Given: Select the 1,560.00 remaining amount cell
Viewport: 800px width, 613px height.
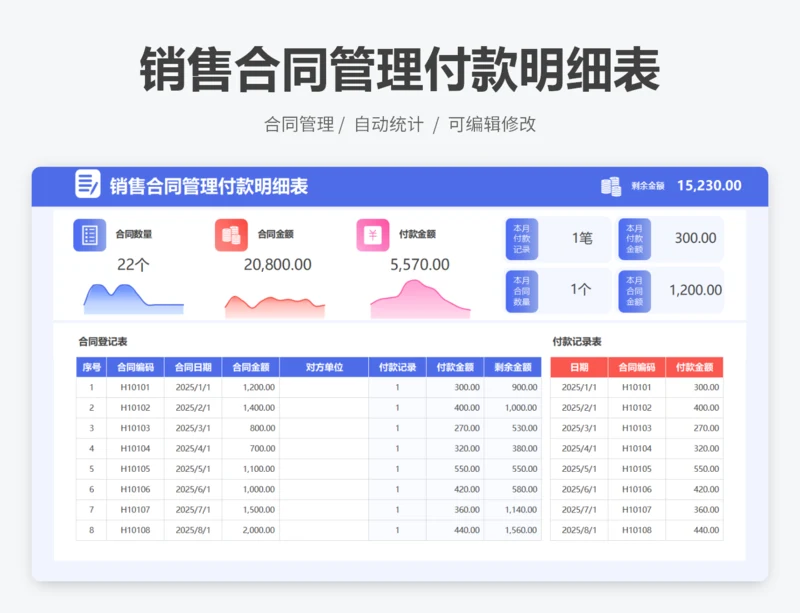Looking at the screenshot, I should click(513, 530).
